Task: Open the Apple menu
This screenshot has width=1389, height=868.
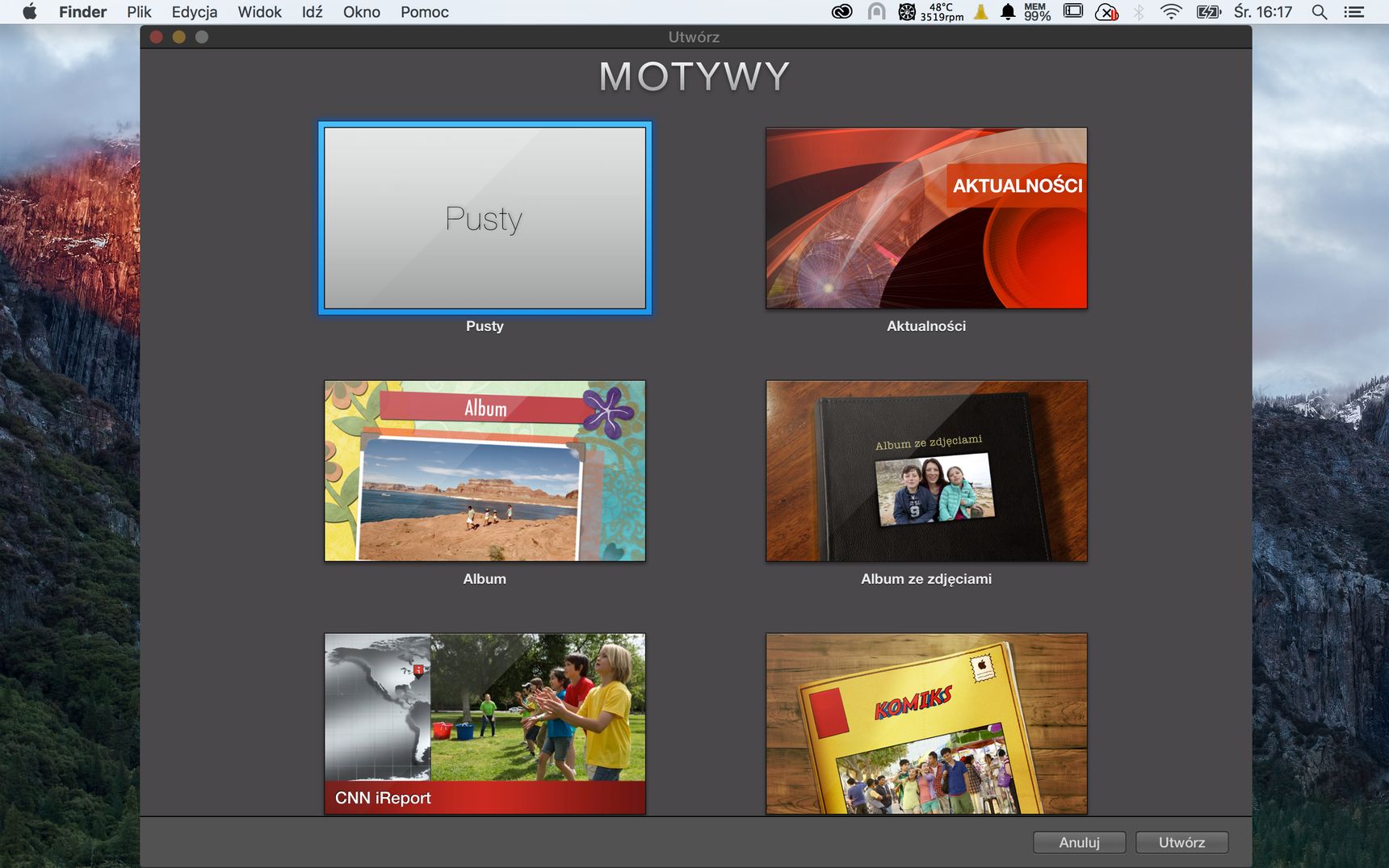Action: tap(30, 11)
